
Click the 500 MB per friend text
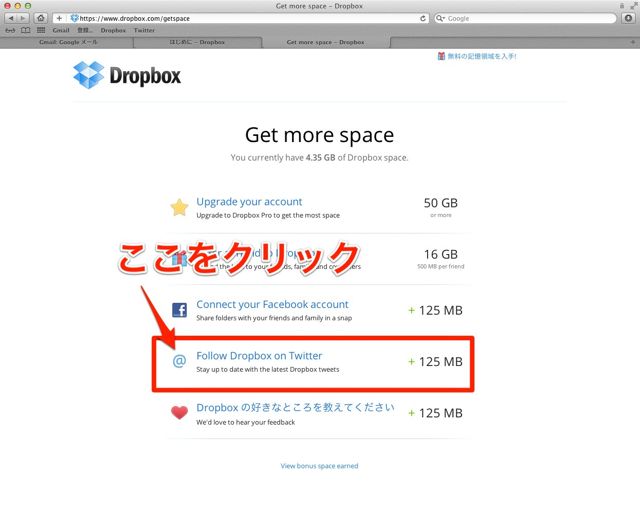(x=441, y=266)
